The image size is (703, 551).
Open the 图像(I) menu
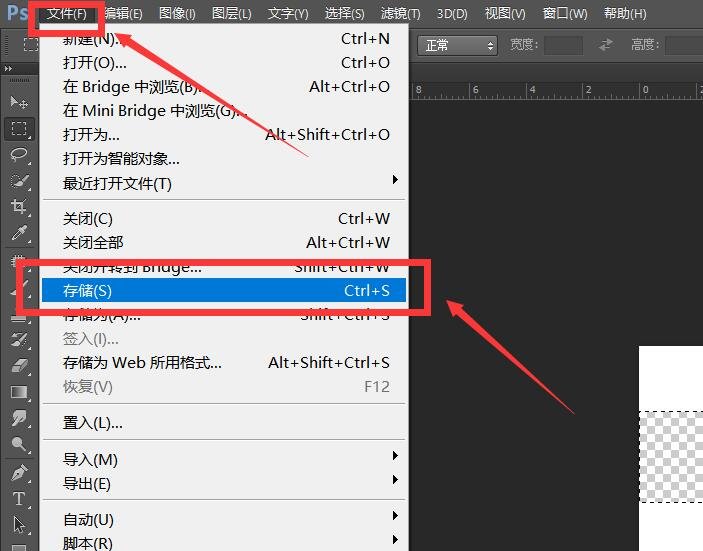point(177,13)
